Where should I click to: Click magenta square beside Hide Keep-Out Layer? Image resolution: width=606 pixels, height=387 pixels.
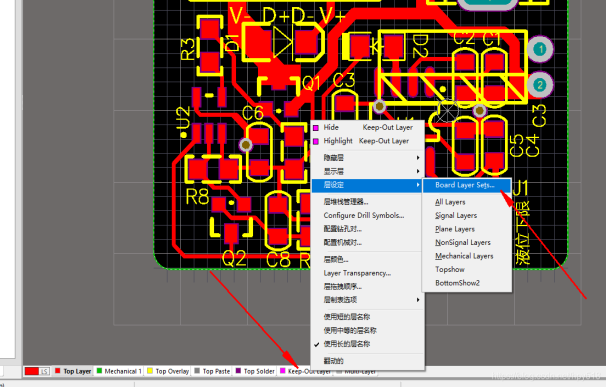pos(316,128)
